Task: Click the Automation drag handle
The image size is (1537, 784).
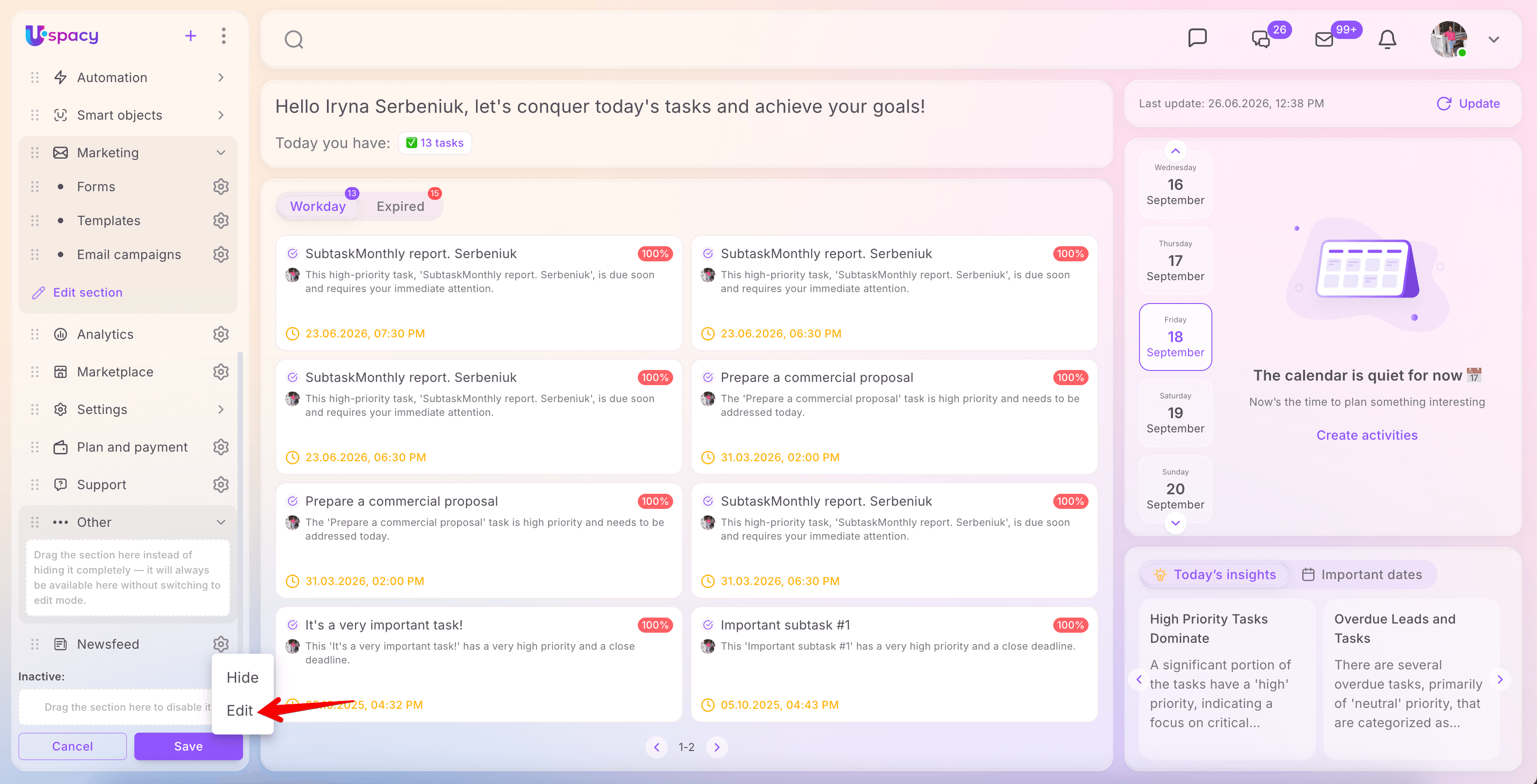Action: point(34,77)
